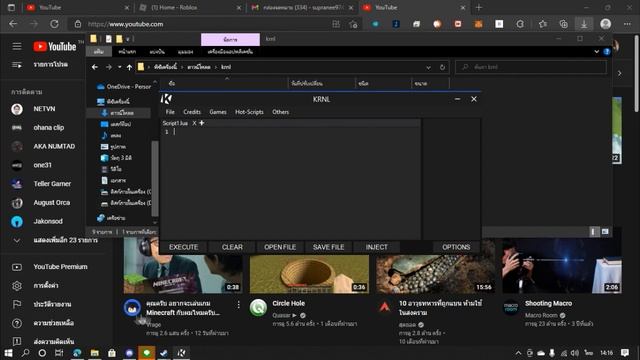Go up one folder in File Explorer
This screenshot has height=360, width=640.
pyautogui.click(x=129, y=67)
